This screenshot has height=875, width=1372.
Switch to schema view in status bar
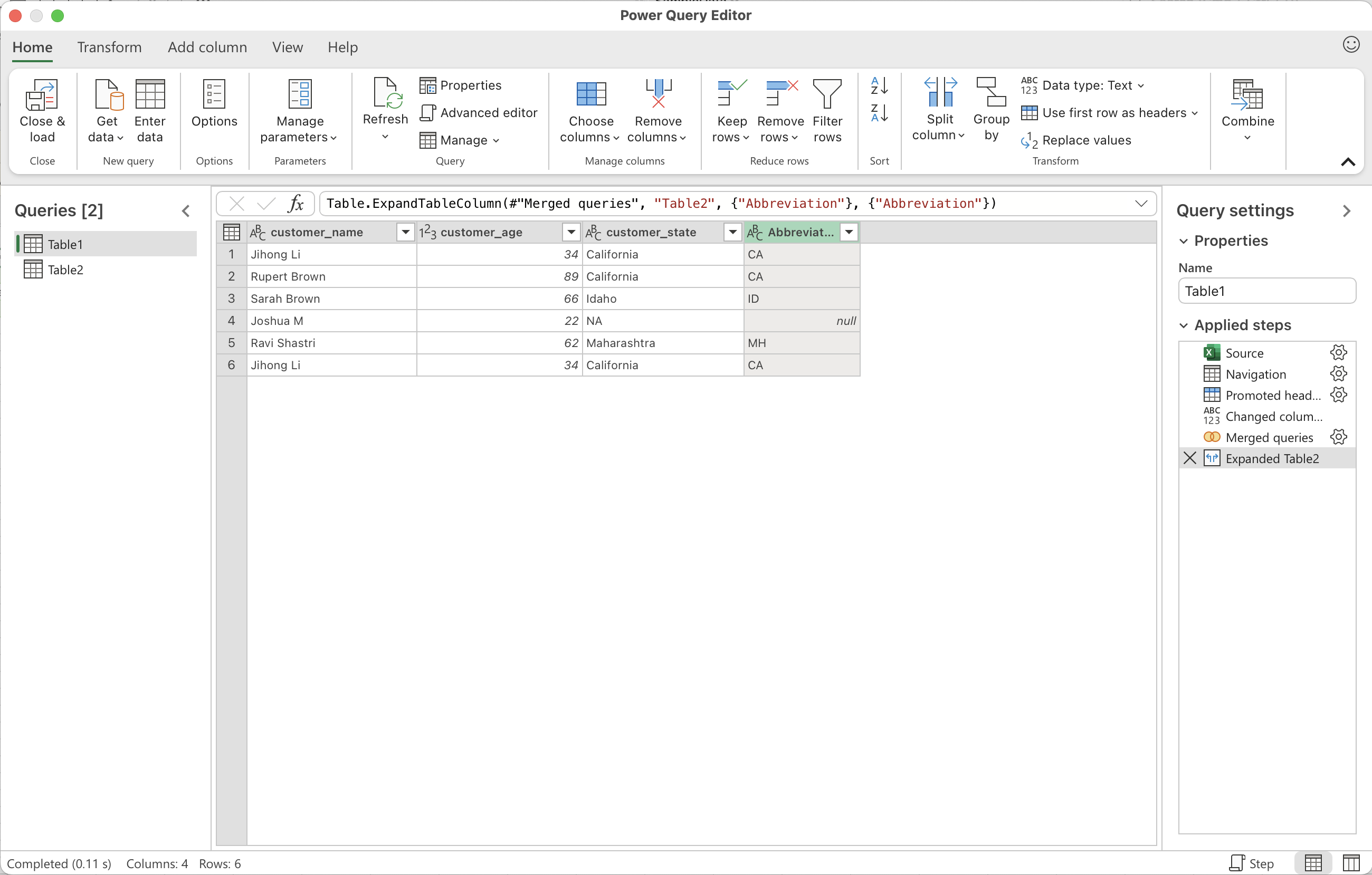[1351, 863]
